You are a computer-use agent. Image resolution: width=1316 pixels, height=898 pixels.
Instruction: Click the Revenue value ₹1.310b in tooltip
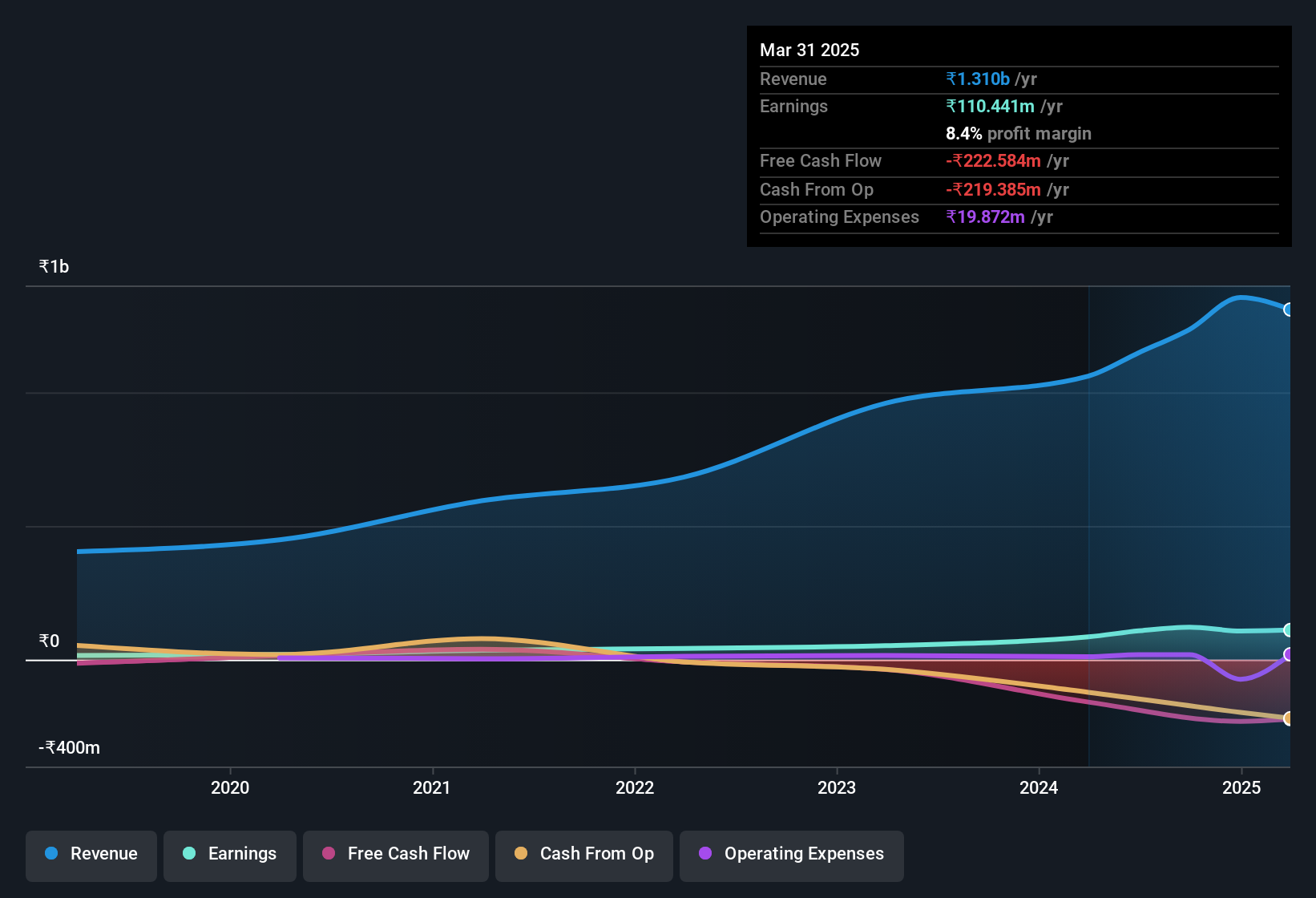978,79
